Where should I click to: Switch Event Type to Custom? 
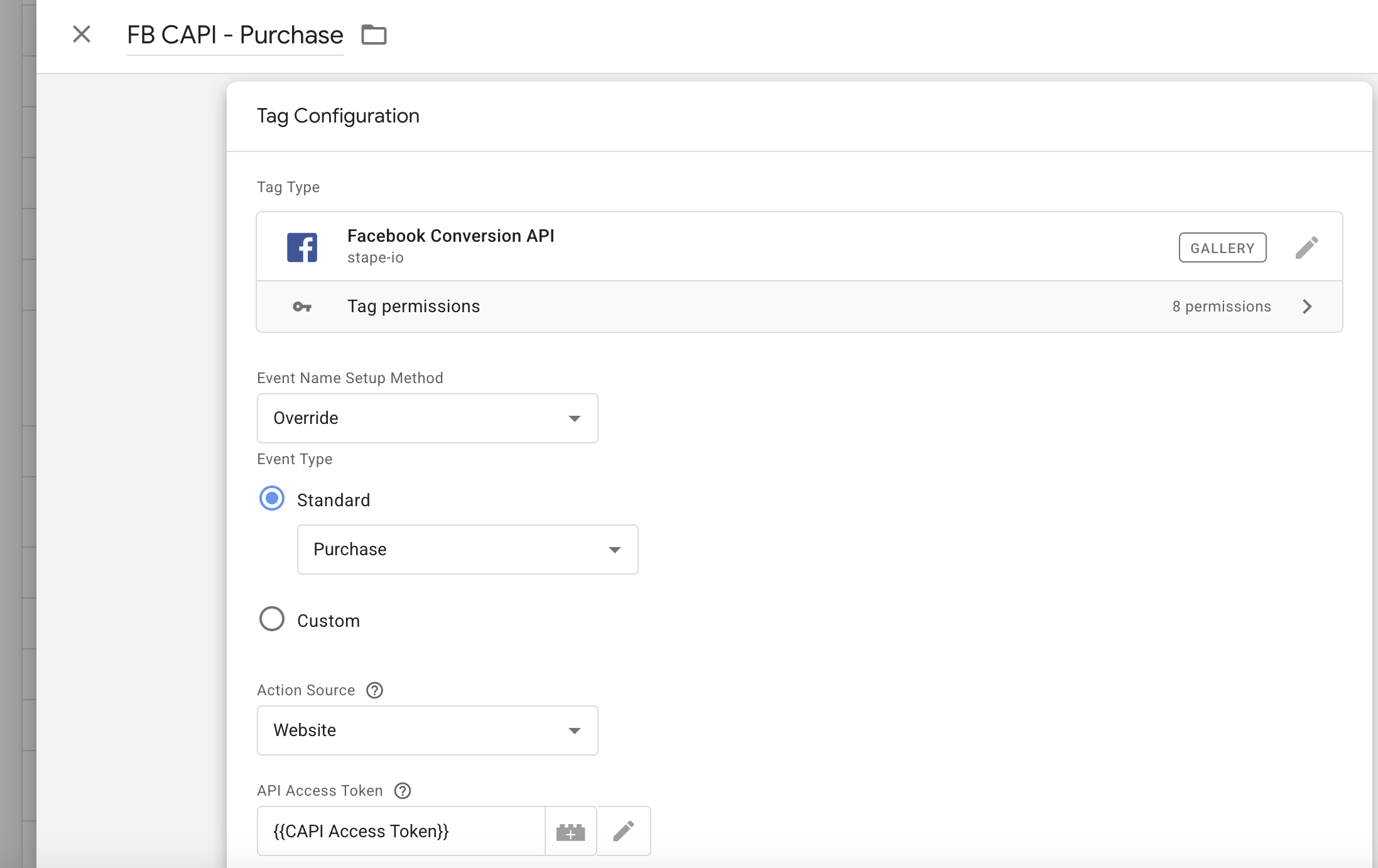271,619
